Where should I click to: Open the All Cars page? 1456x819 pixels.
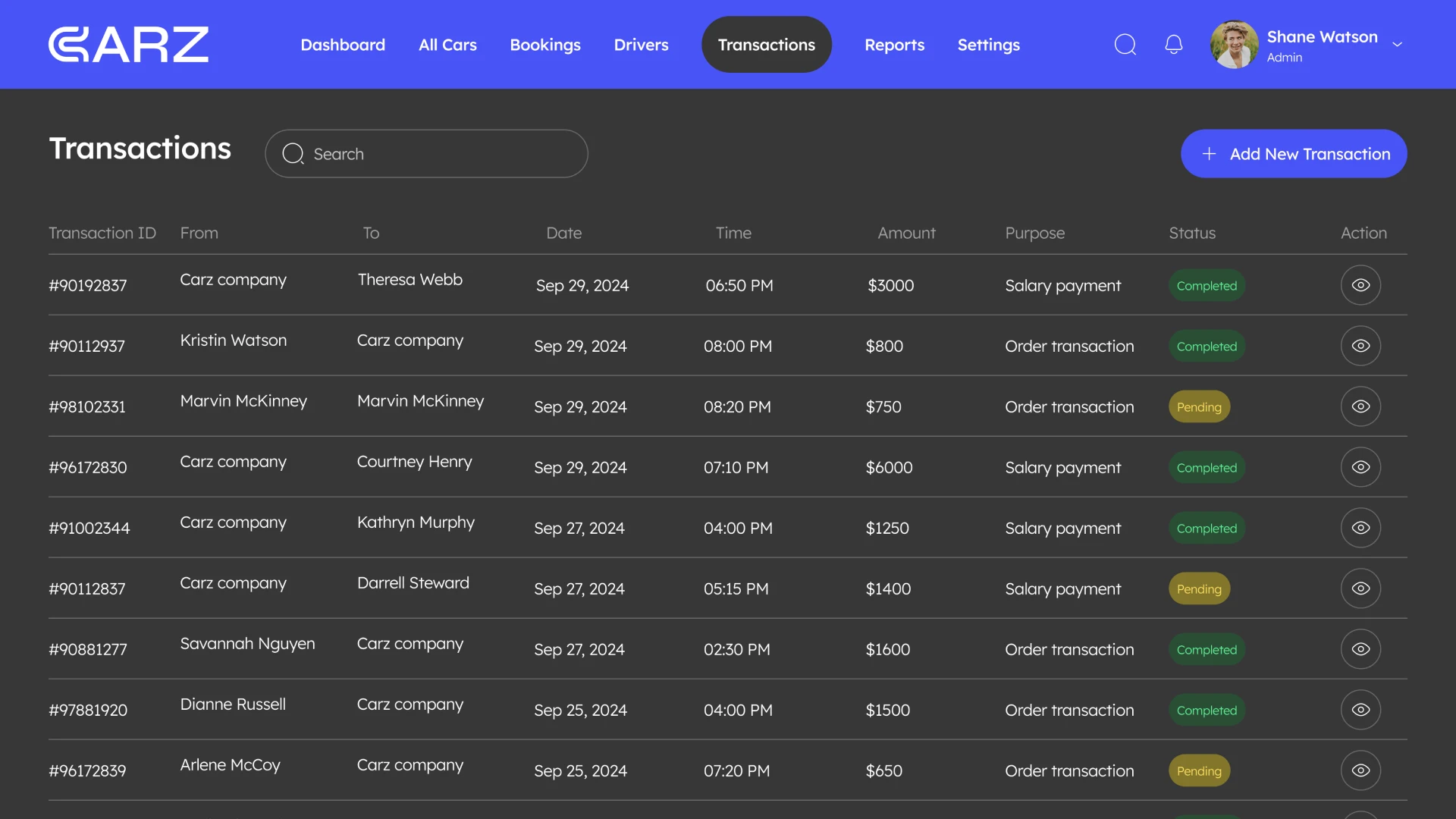coord(447,45)
